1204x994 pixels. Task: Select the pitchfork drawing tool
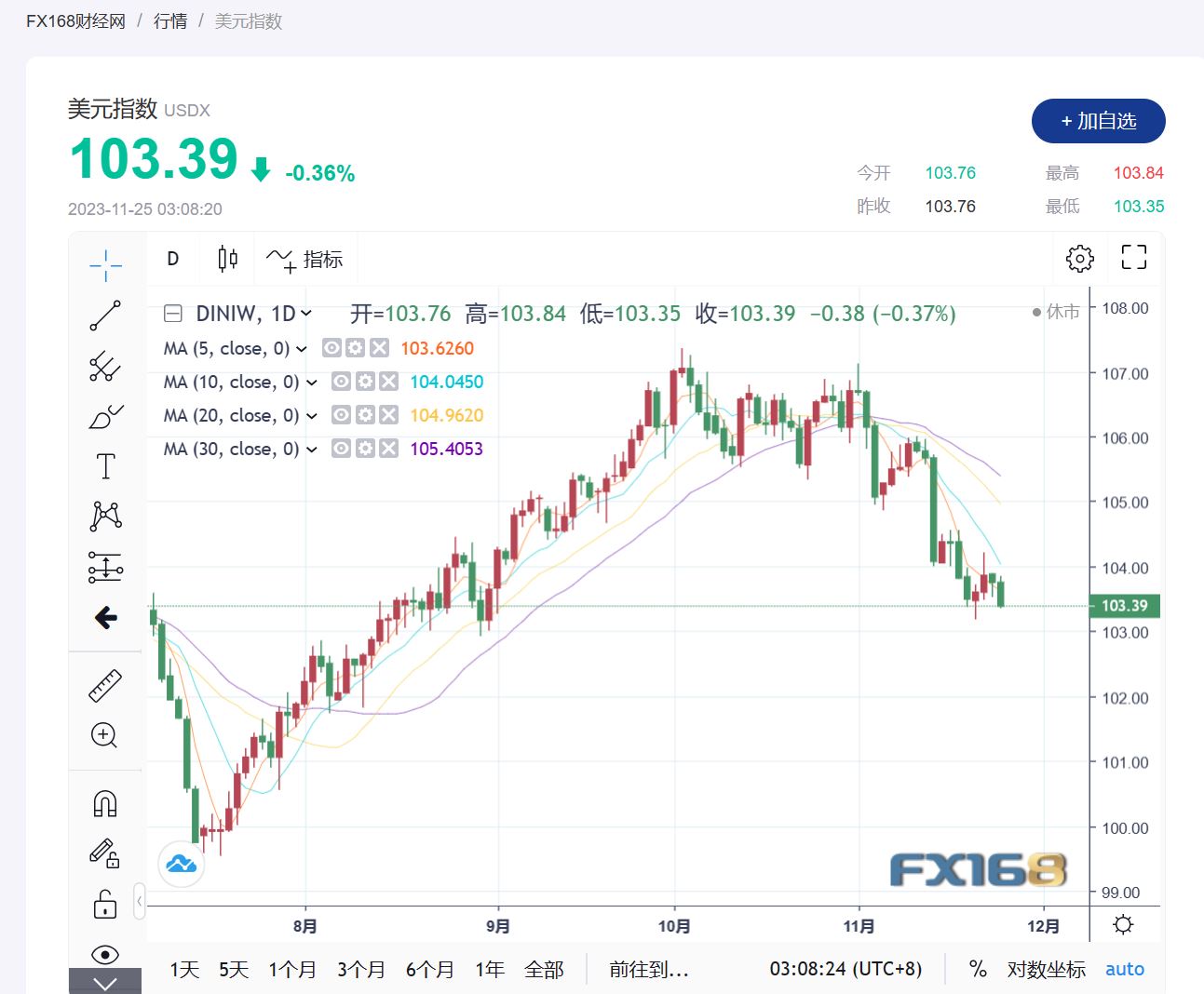pos(105,367)
